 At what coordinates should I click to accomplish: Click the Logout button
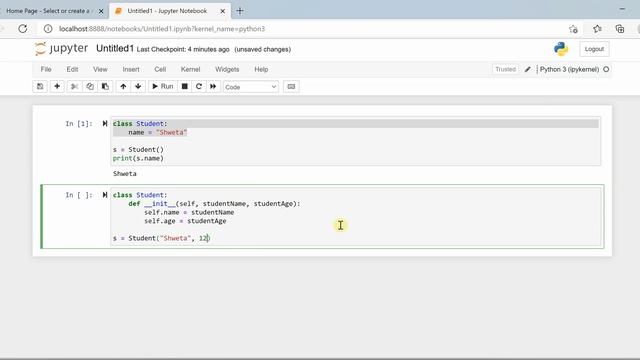tap(594, 49)
